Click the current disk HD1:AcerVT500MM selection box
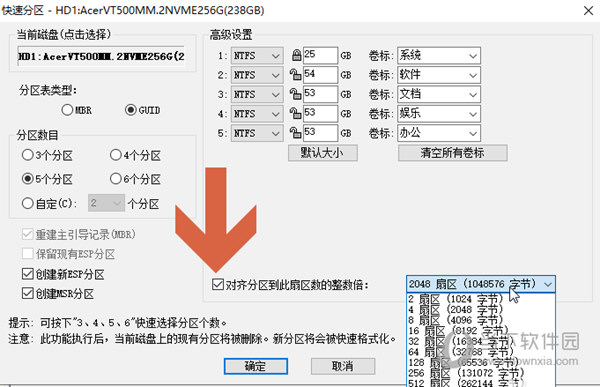This screenshot has width=600, height=387. [x=102, y=56]
